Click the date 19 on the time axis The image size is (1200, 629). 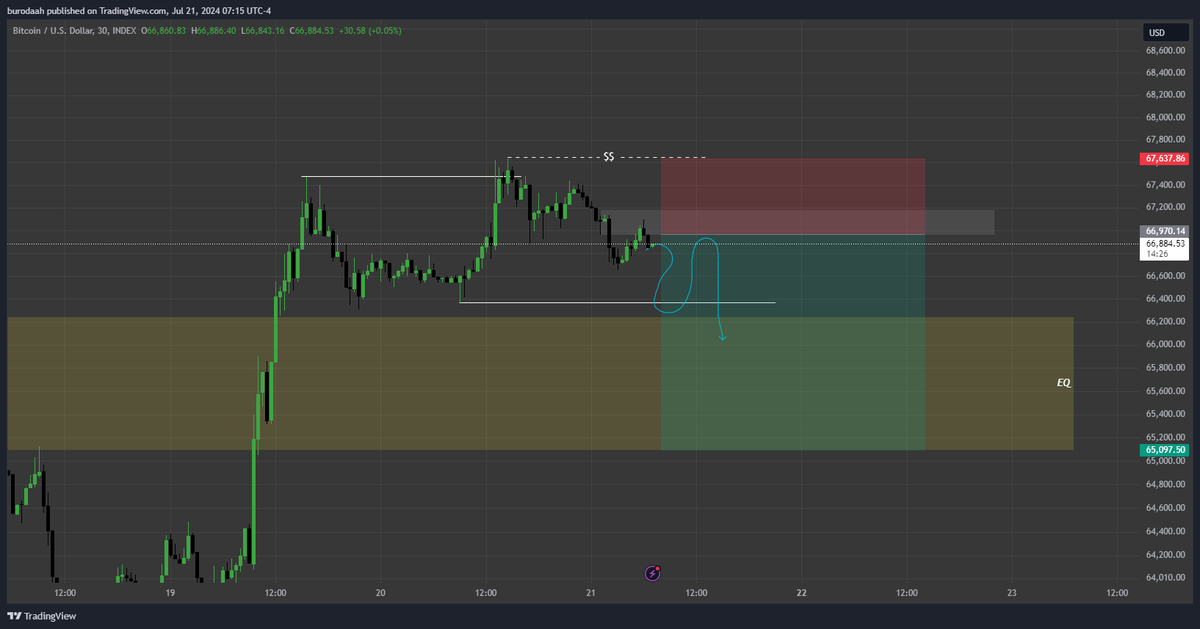pyautogui.click(x=170, y=592)
